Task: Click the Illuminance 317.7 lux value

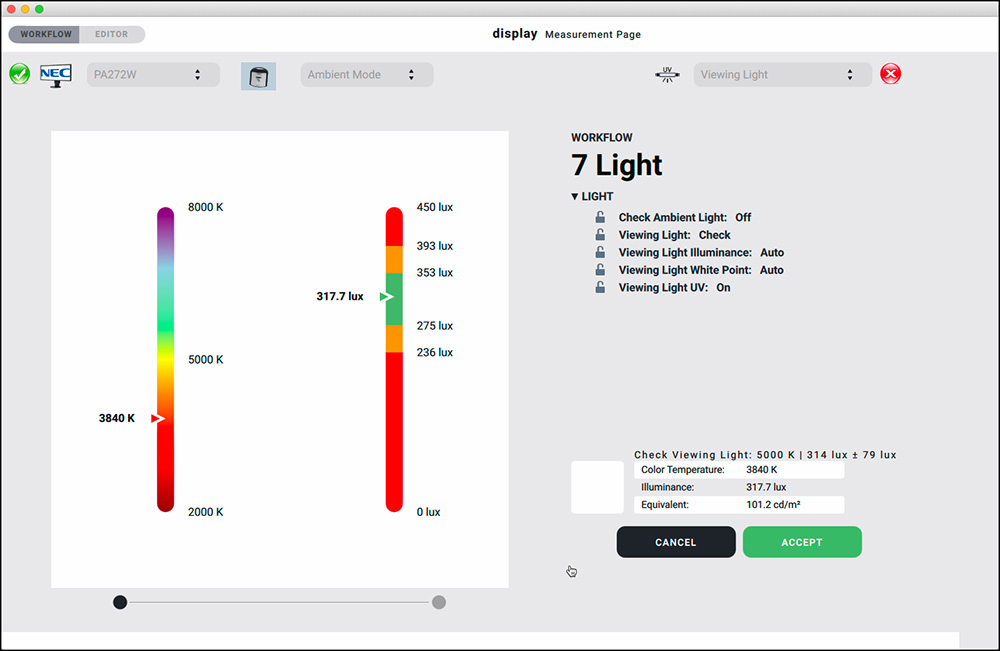Action: coord(766,487)
